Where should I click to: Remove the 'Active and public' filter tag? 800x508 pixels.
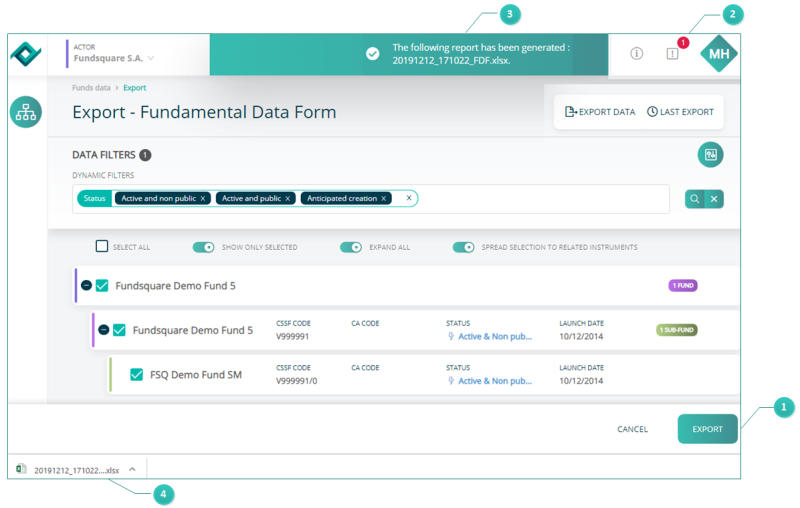(x=288, y=199)
